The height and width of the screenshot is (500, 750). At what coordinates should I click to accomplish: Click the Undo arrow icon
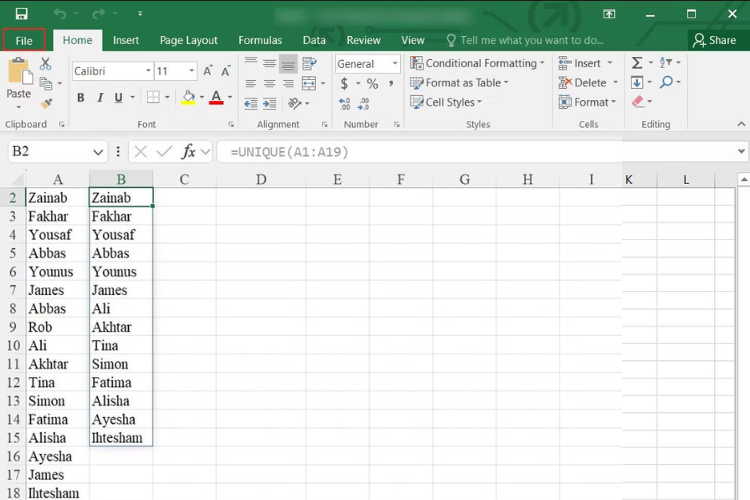tap(60, 13)
